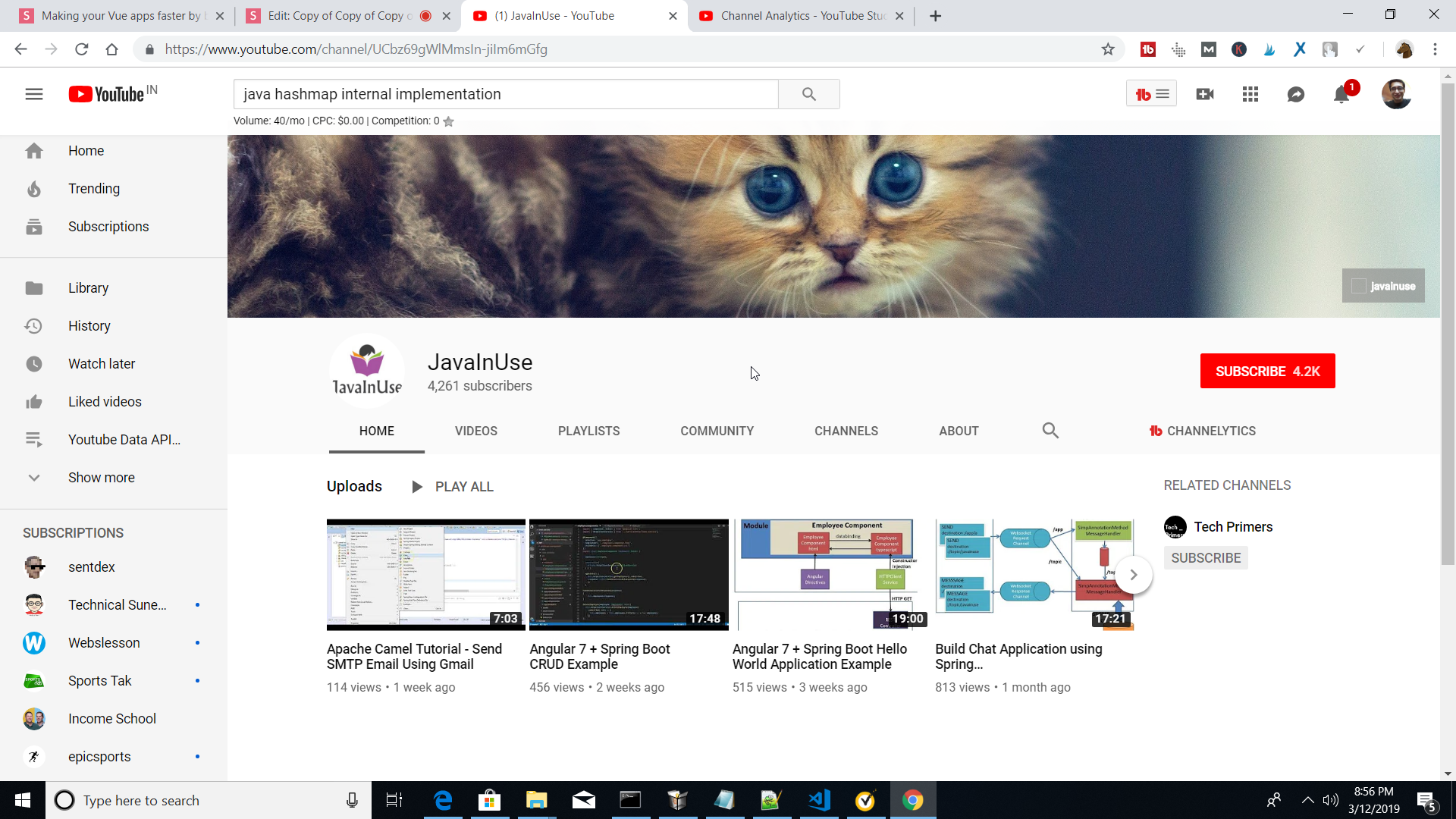Expand Show more in sidebar
The height and width of the screenshot is (819, 1456).
click(x=101, y=478)
